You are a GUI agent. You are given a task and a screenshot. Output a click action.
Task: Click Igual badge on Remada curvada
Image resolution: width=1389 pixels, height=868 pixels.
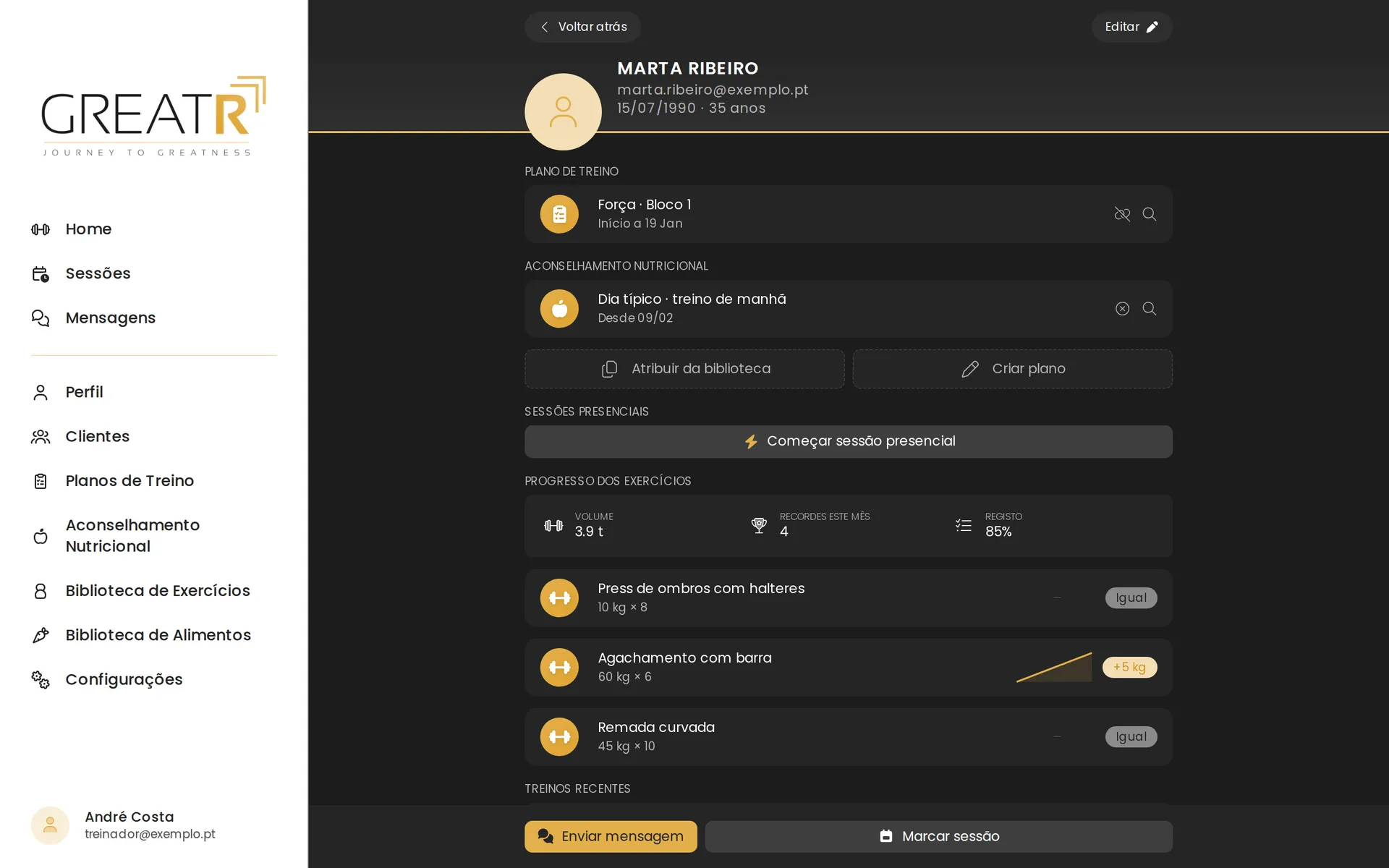pyautogui.click(x=1131, y=736)
